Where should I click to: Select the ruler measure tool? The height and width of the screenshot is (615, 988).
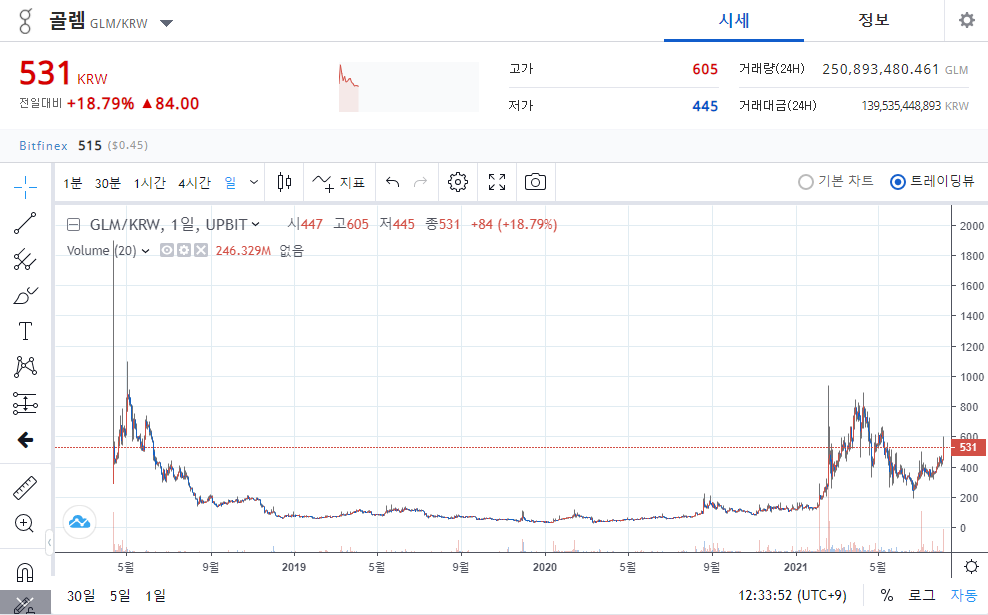click(x=25, y=488)
